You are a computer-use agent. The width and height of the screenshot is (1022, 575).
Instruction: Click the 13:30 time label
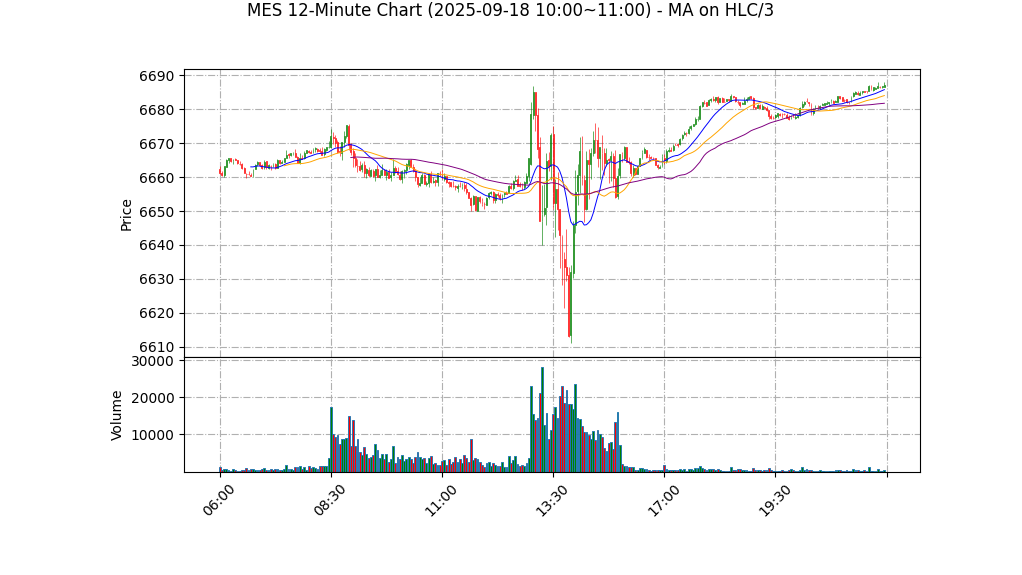pyautogui.click(x=551, y=501)
